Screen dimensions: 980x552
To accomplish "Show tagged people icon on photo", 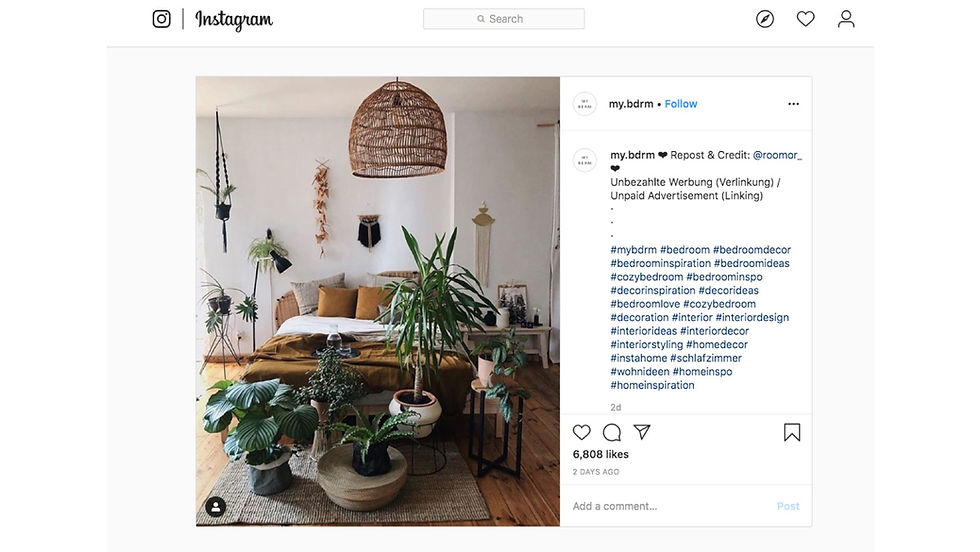I will point(216,506).
